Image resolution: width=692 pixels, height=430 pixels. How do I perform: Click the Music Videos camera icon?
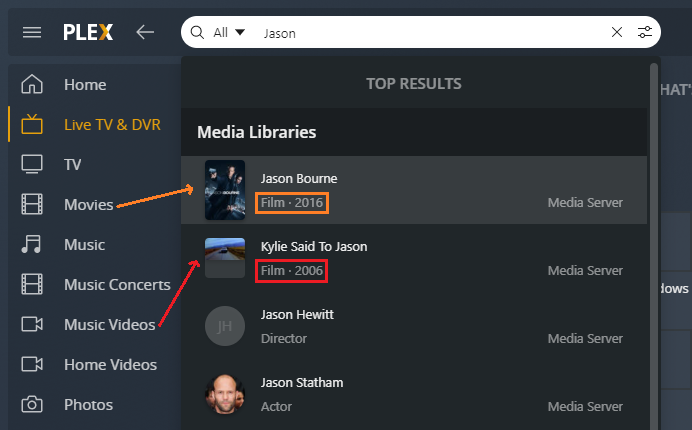[x=32, y=324]
